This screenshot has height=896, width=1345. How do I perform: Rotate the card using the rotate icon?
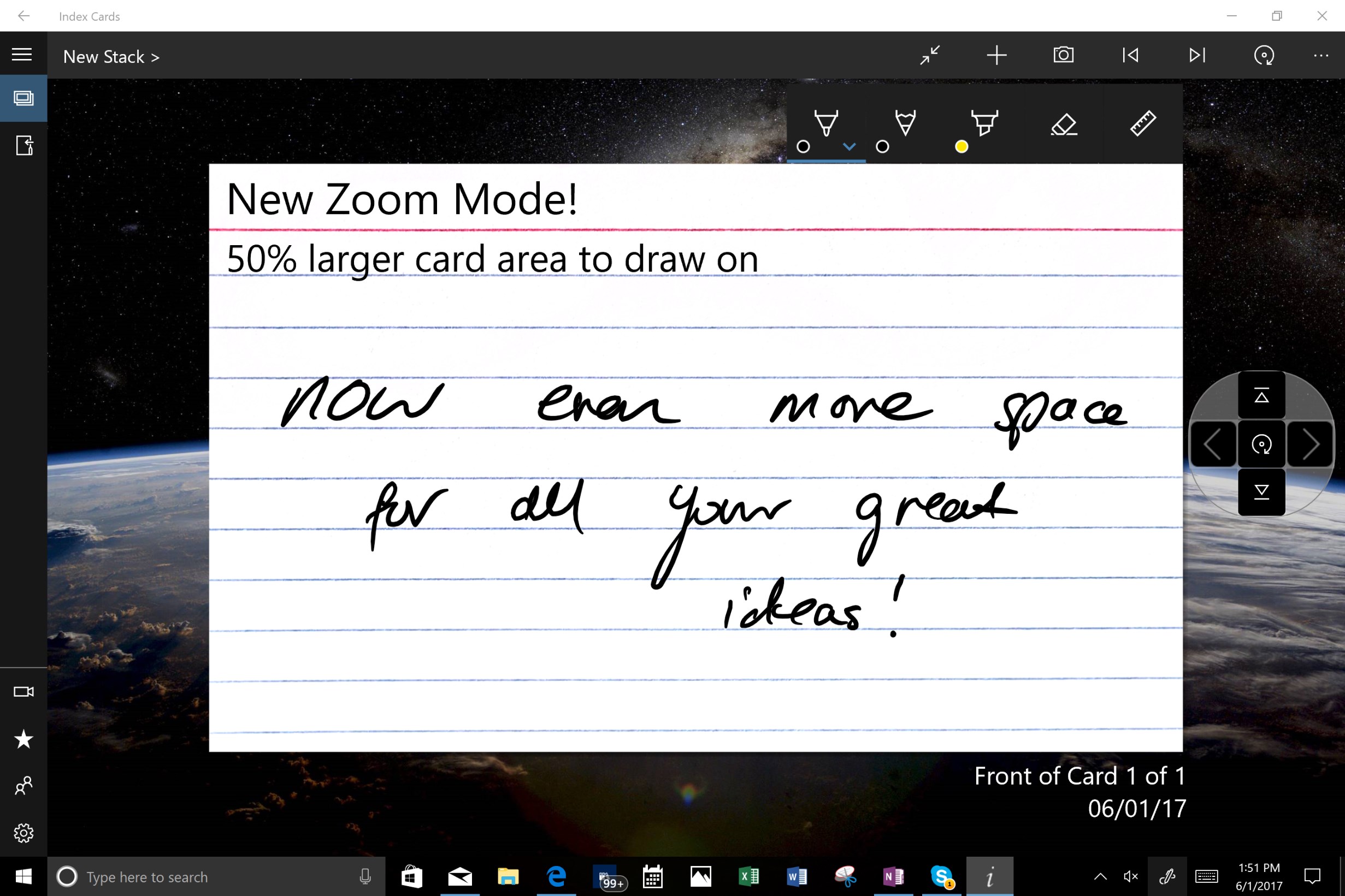tap(1264, 55)
